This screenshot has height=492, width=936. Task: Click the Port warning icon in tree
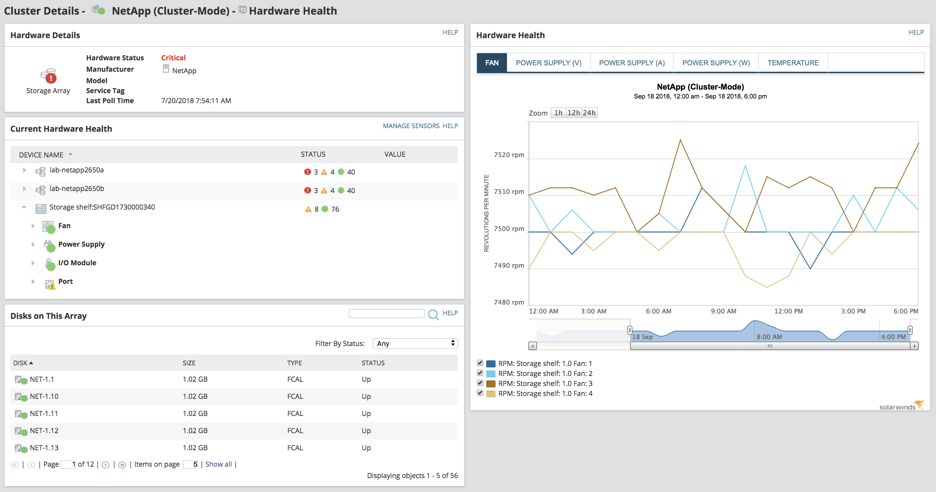[x=50, y=282]
